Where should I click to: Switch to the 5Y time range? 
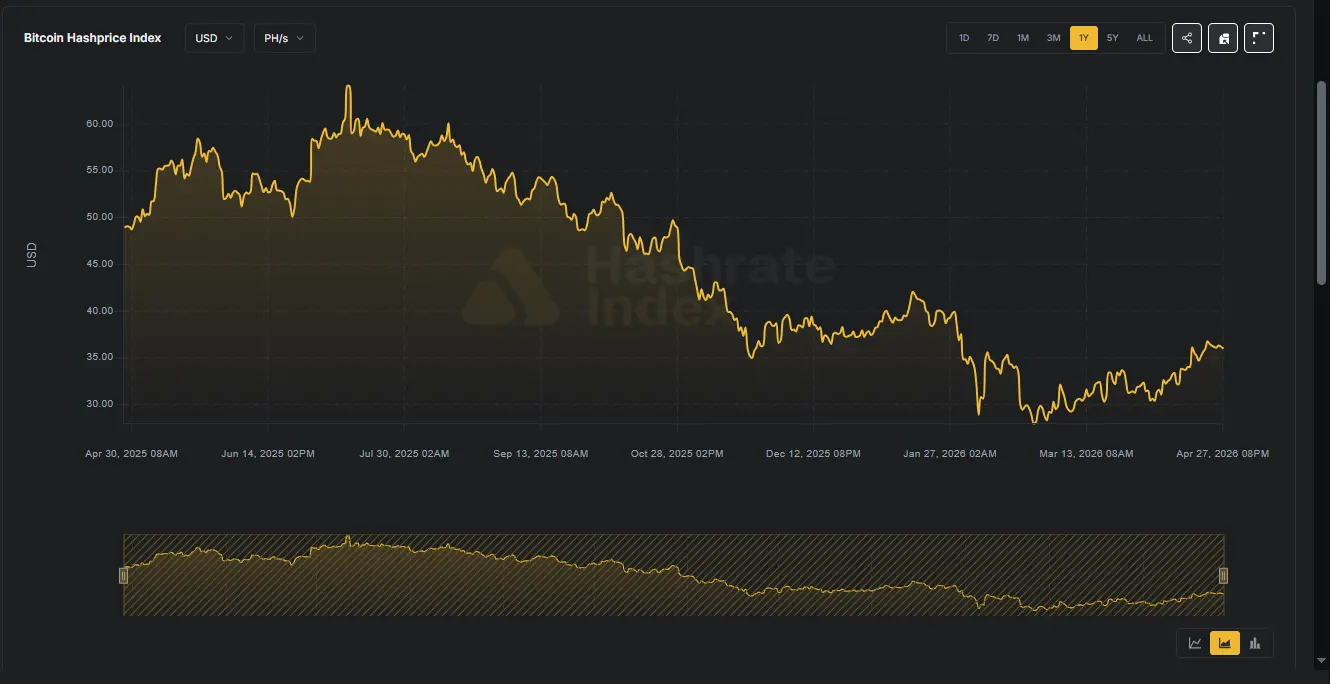click(x=1113, y=37)
